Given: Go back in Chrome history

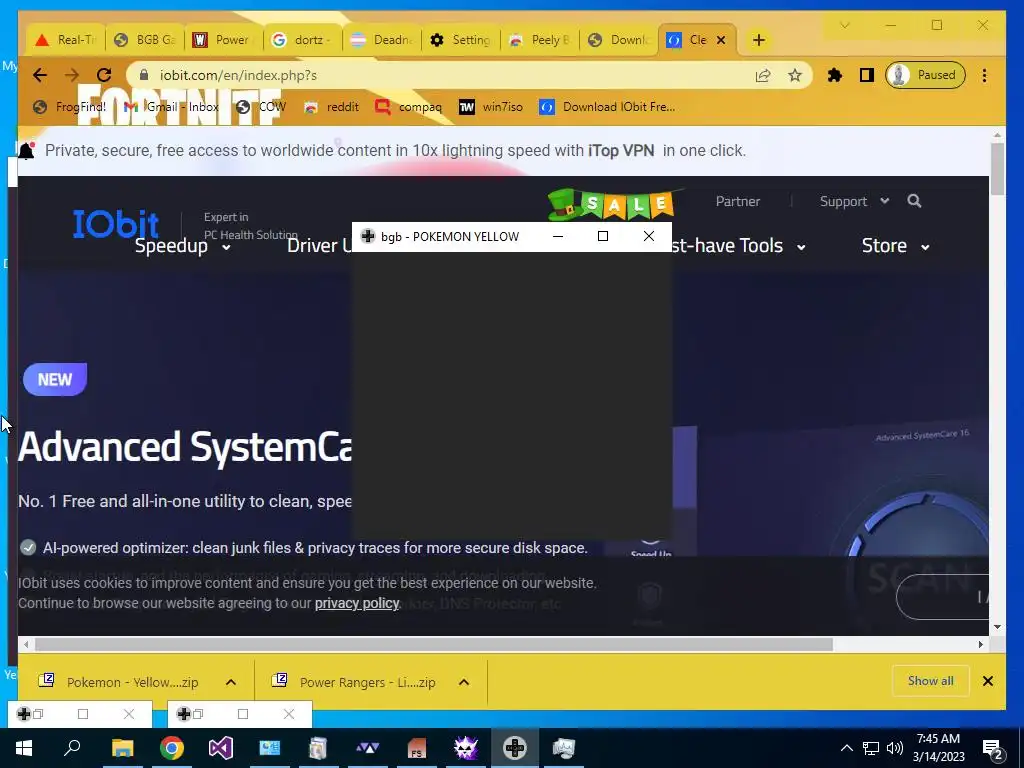Looking at the screenshot, I should pos(40,75).
